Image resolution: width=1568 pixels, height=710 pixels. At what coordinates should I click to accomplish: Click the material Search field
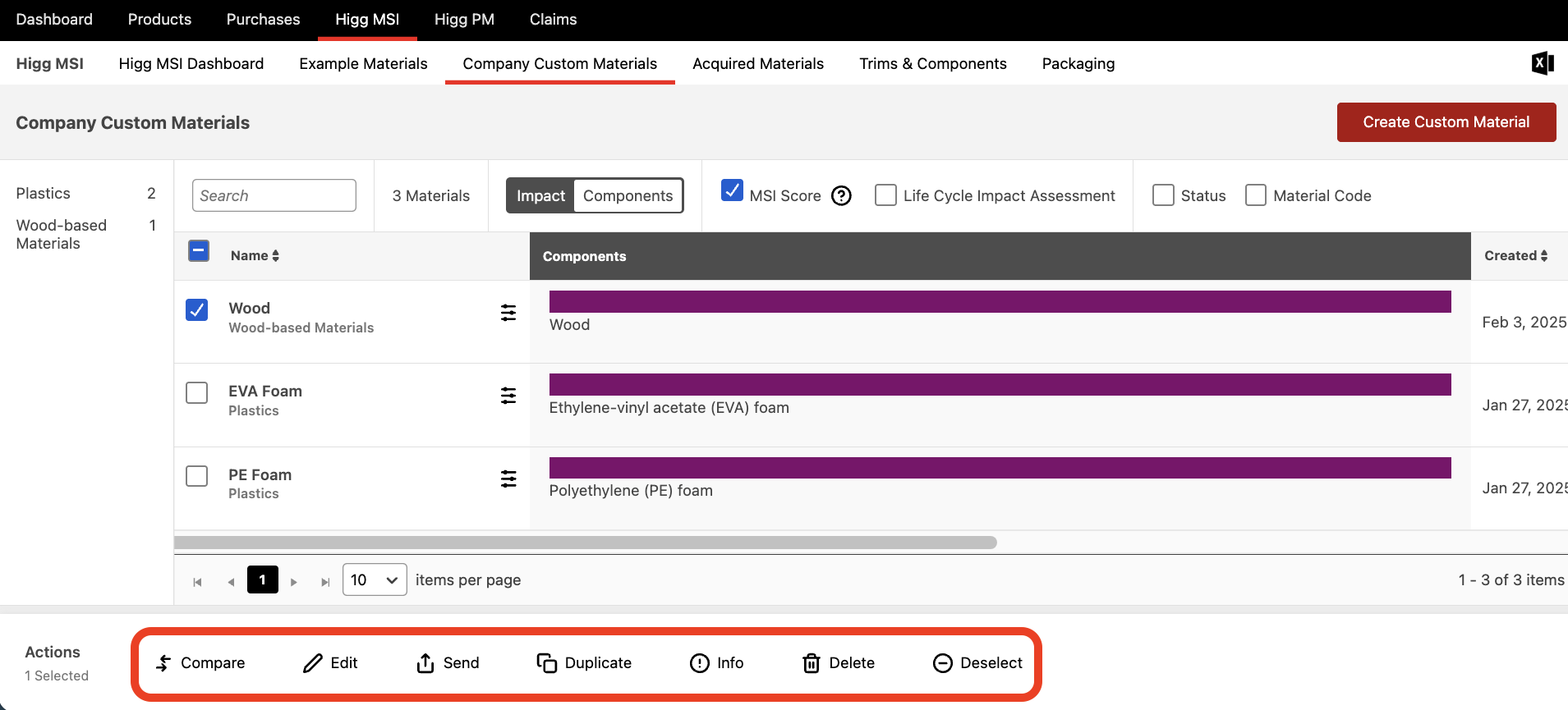(x=274, y=195)
